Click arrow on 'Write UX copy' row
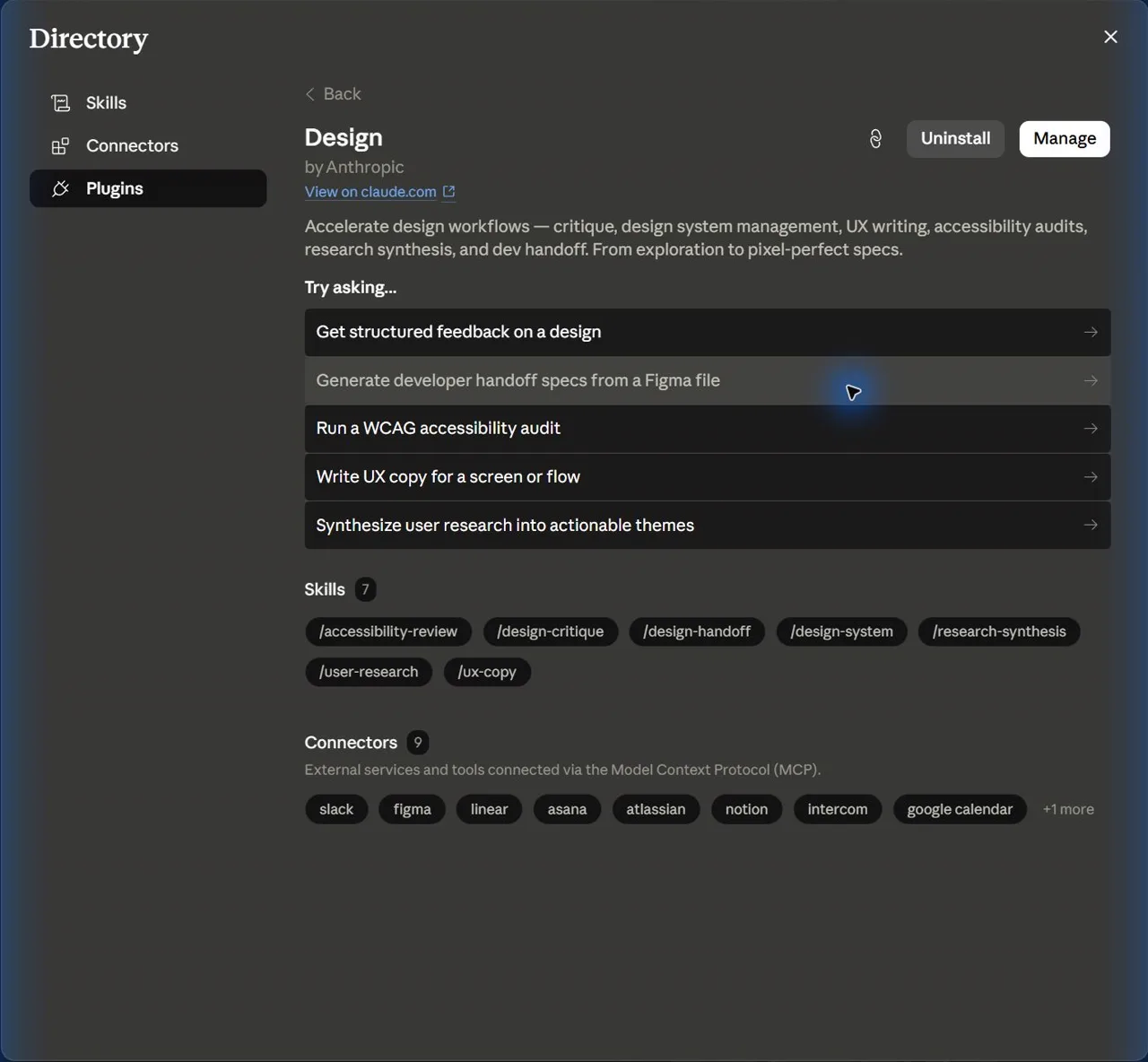This screenshot has height=1062, width=1148. click(x=1091, y=477)
